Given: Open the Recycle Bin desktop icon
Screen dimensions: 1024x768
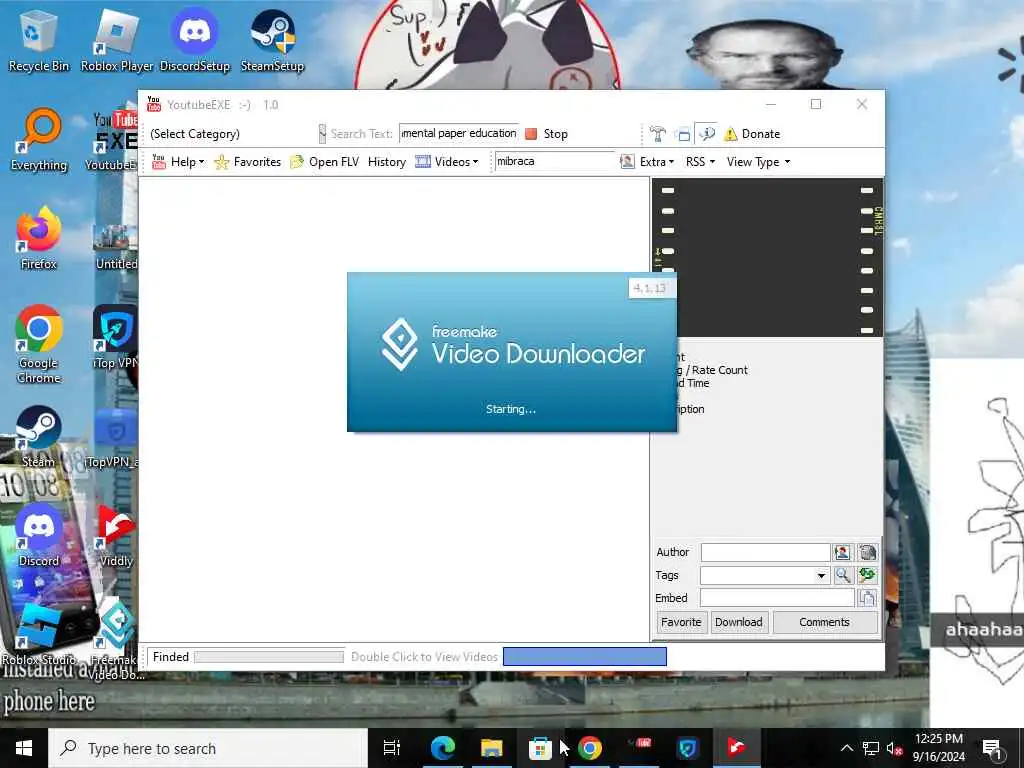Looking at the screenshot, I should point(39,40).
